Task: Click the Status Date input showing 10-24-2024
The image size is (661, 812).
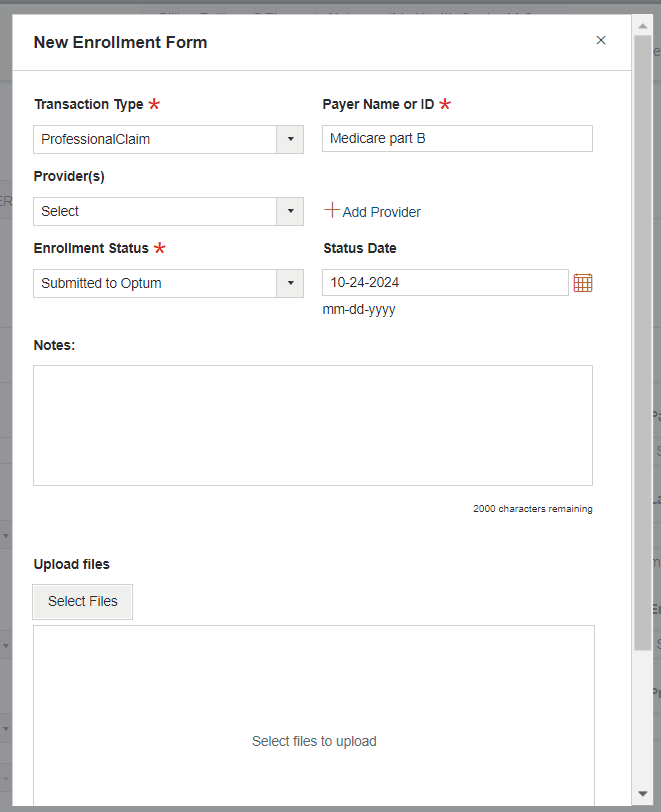Action: 444,282
